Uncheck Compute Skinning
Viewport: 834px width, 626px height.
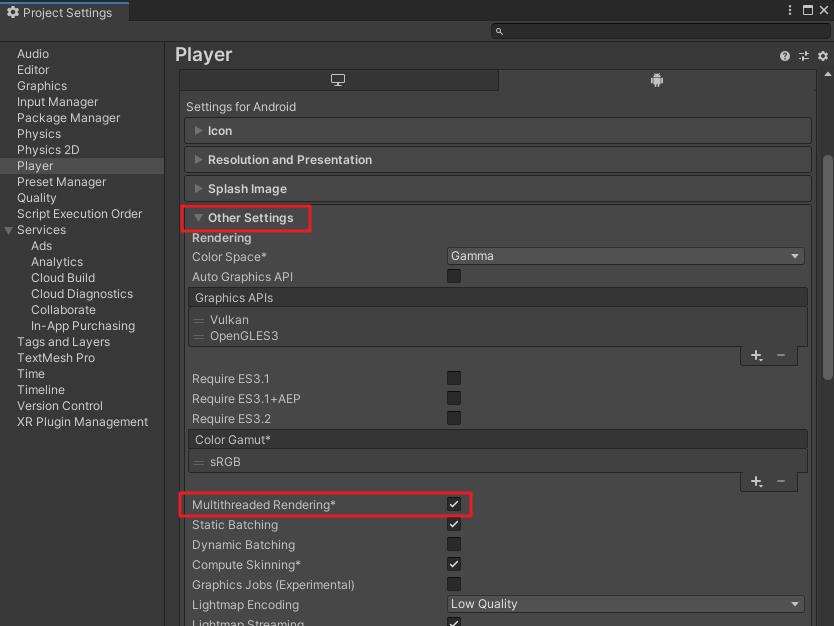[x=454, y=564]
